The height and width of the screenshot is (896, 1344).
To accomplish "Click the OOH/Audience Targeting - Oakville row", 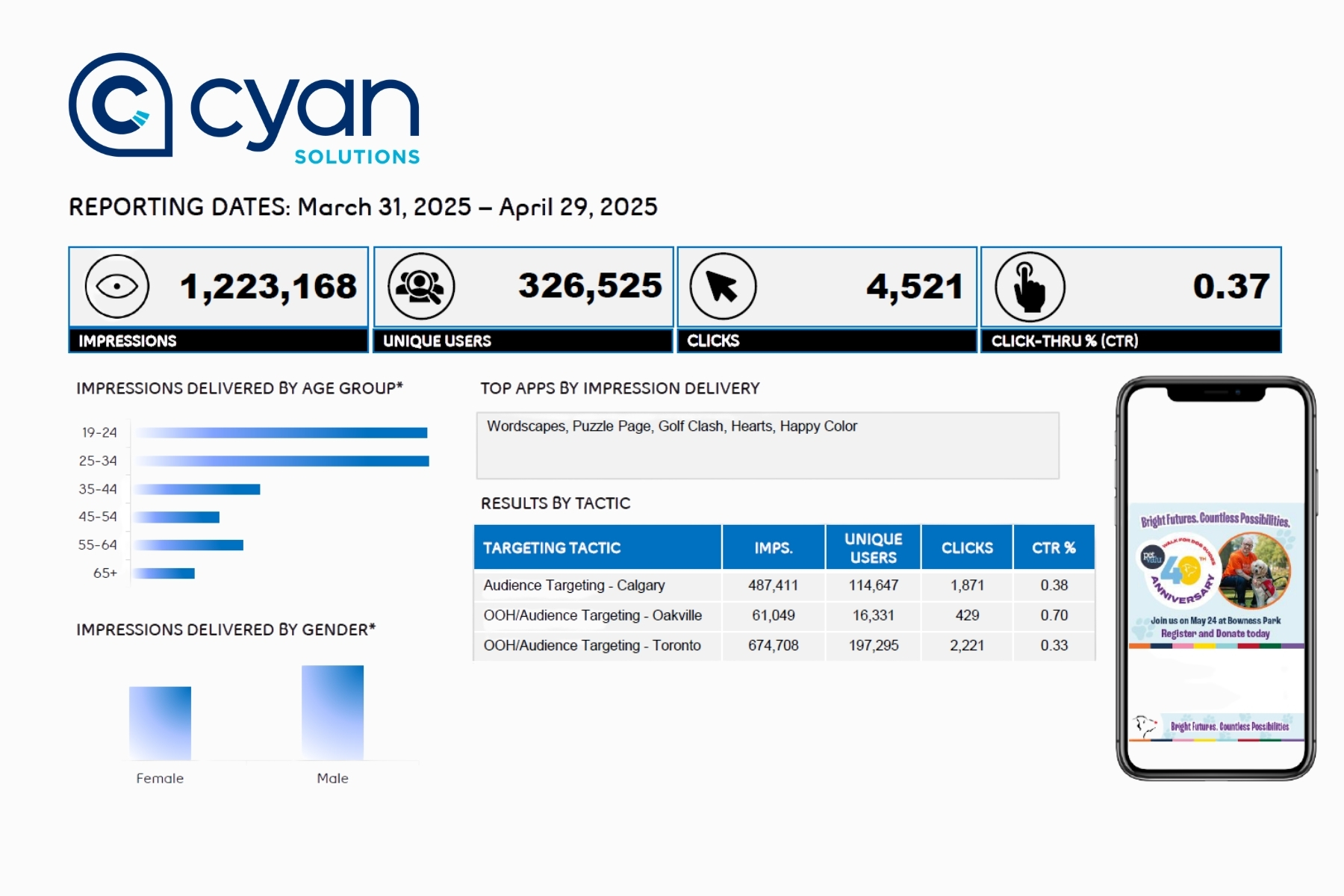I will point(784,615).
